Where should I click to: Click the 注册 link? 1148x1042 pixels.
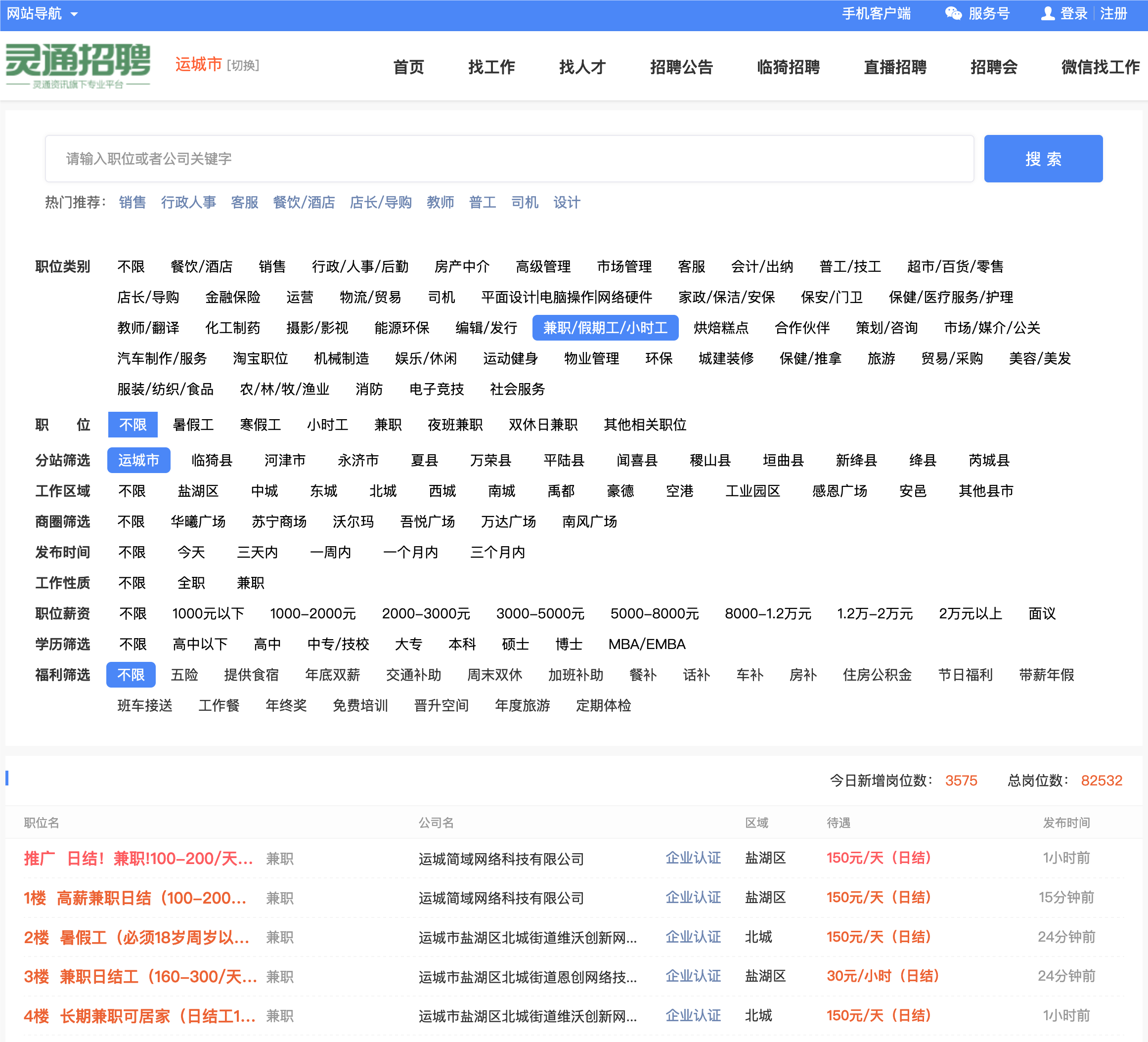click(1113, 13)
